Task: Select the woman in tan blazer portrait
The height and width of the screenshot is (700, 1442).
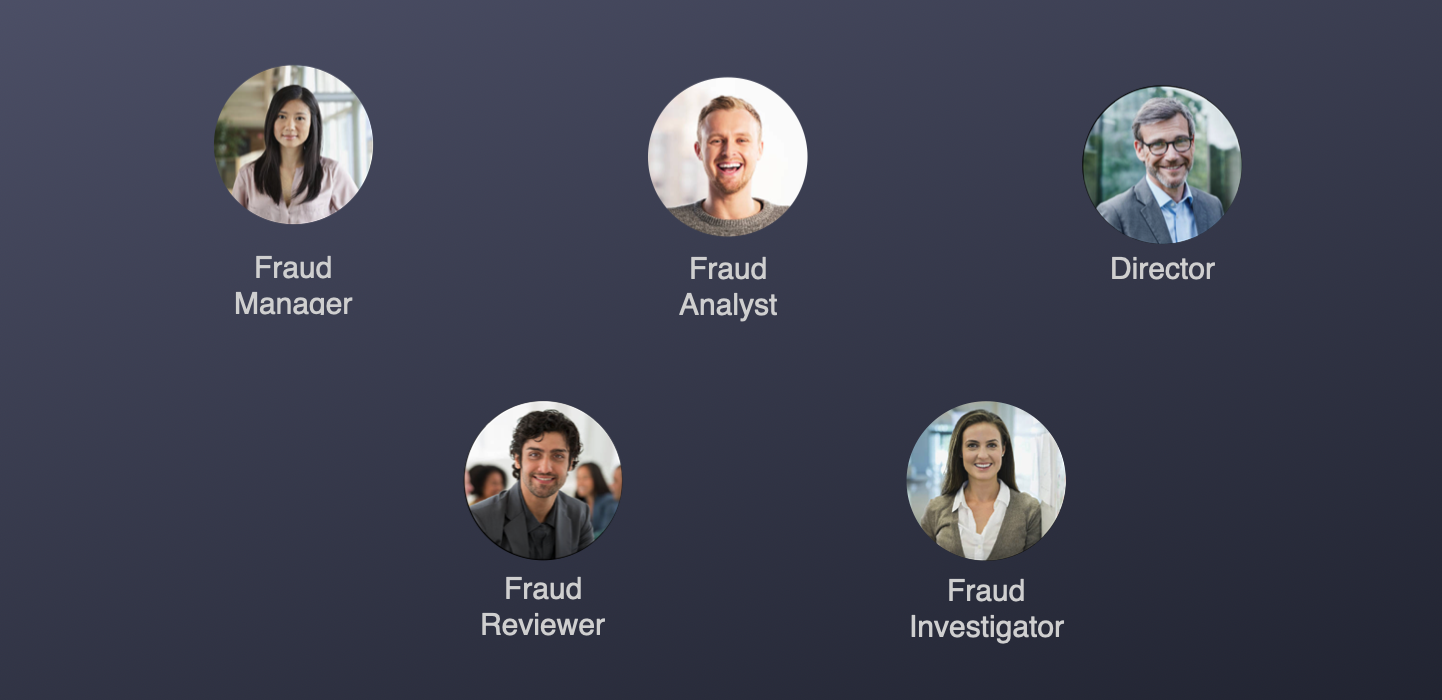Action: point(986,481)
